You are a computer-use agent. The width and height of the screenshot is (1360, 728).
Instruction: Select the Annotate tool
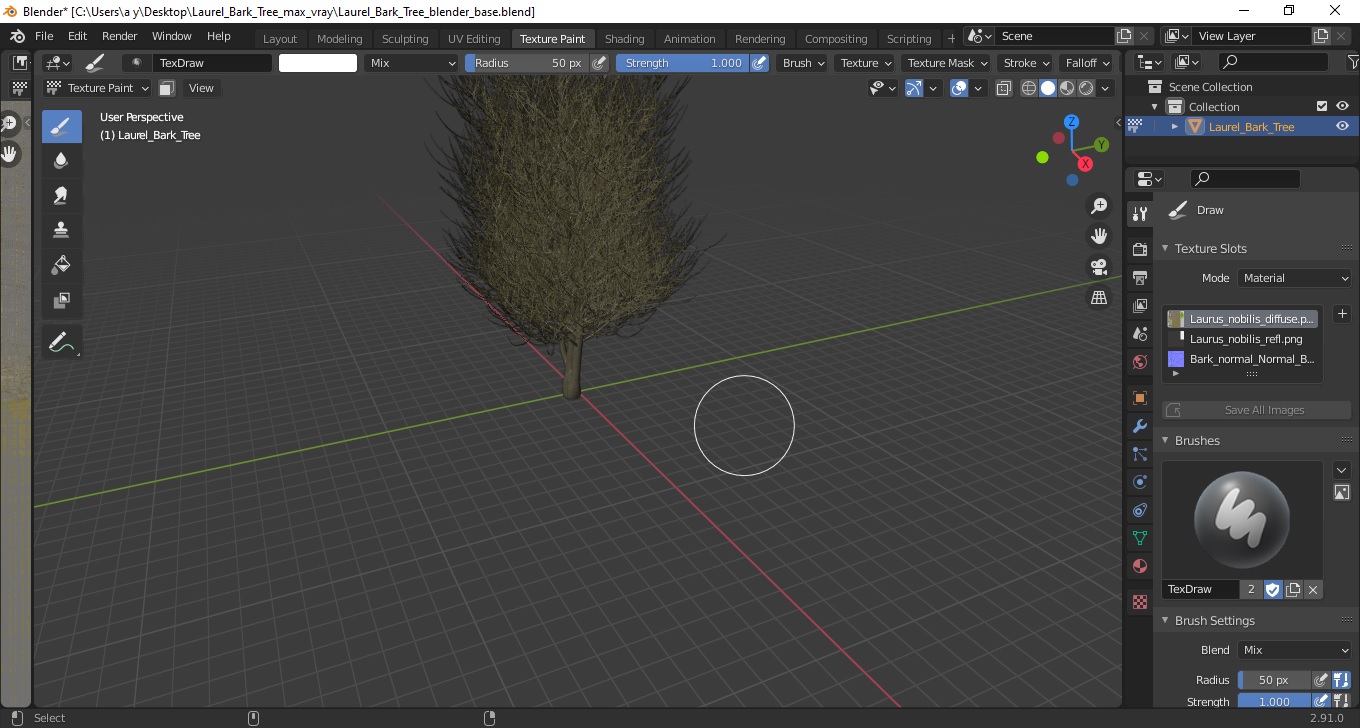pos(61,342)
